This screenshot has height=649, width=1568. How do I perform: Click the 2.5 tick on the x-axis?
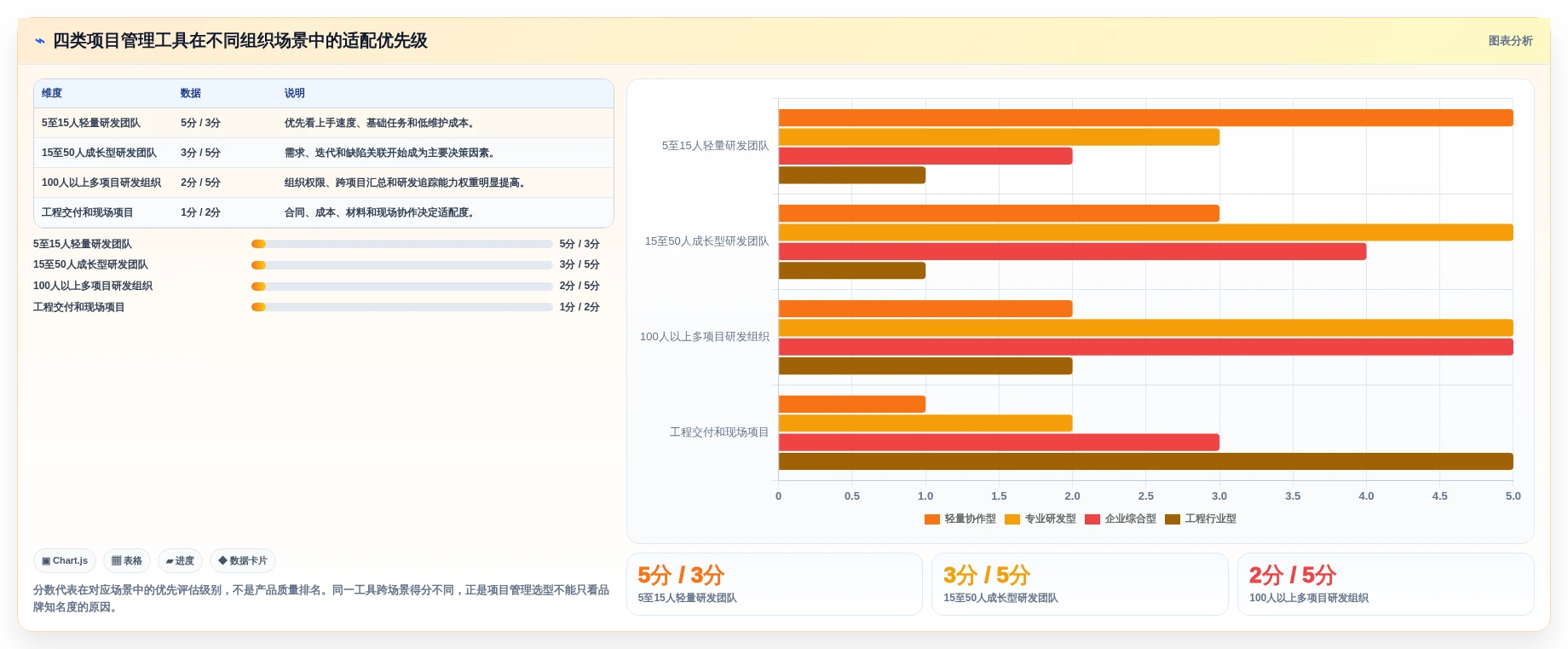(x=1145, y=496)
